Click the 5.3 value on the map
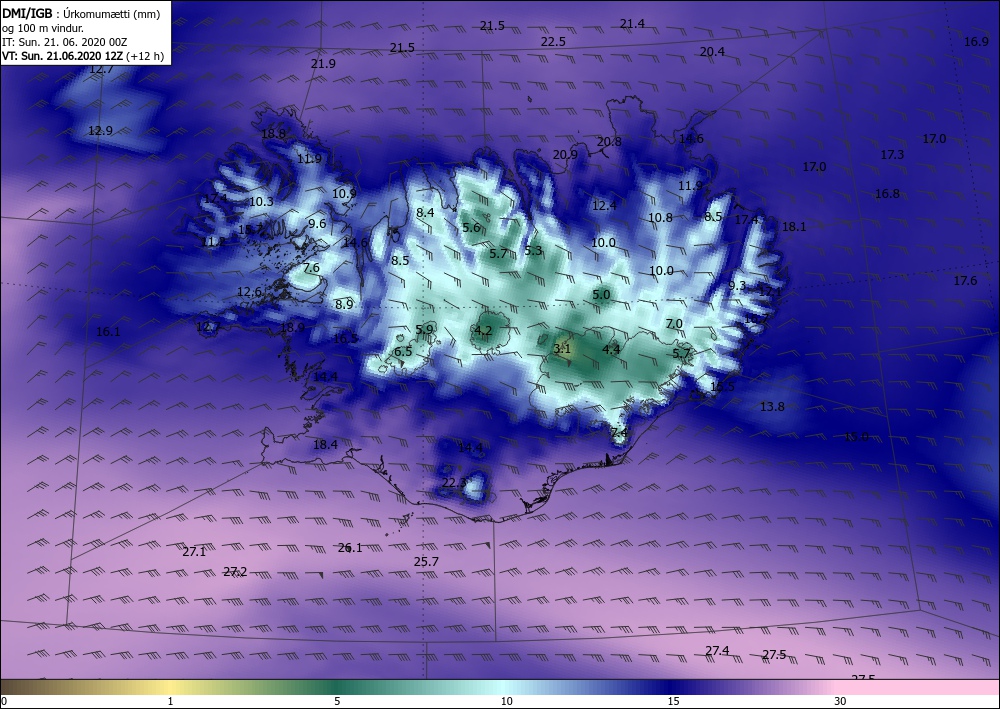Screen dimensions: 1000x709 [x=533, y=251]
